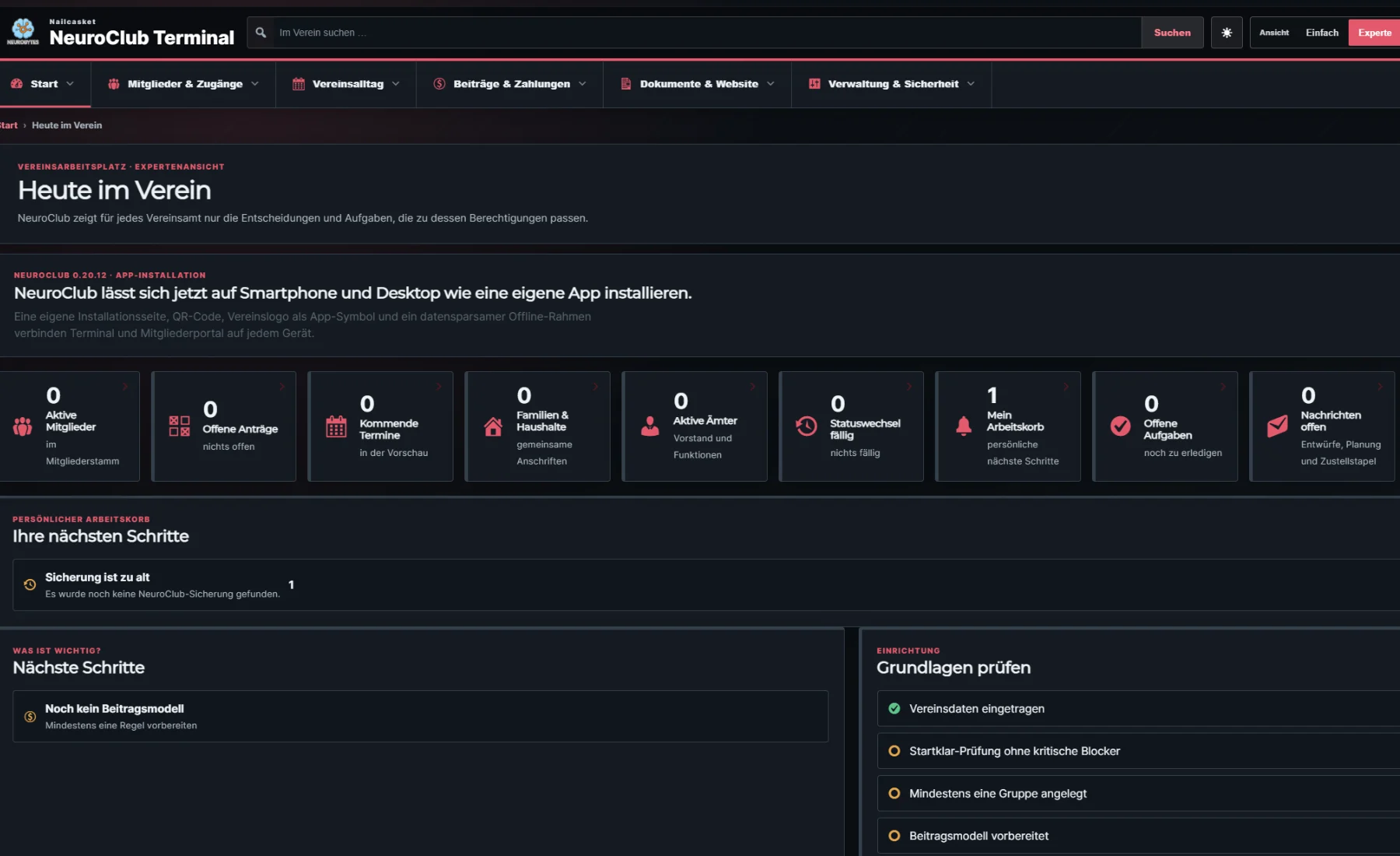
Task: Click the search magnifier icon
Action: coord(261,33)
